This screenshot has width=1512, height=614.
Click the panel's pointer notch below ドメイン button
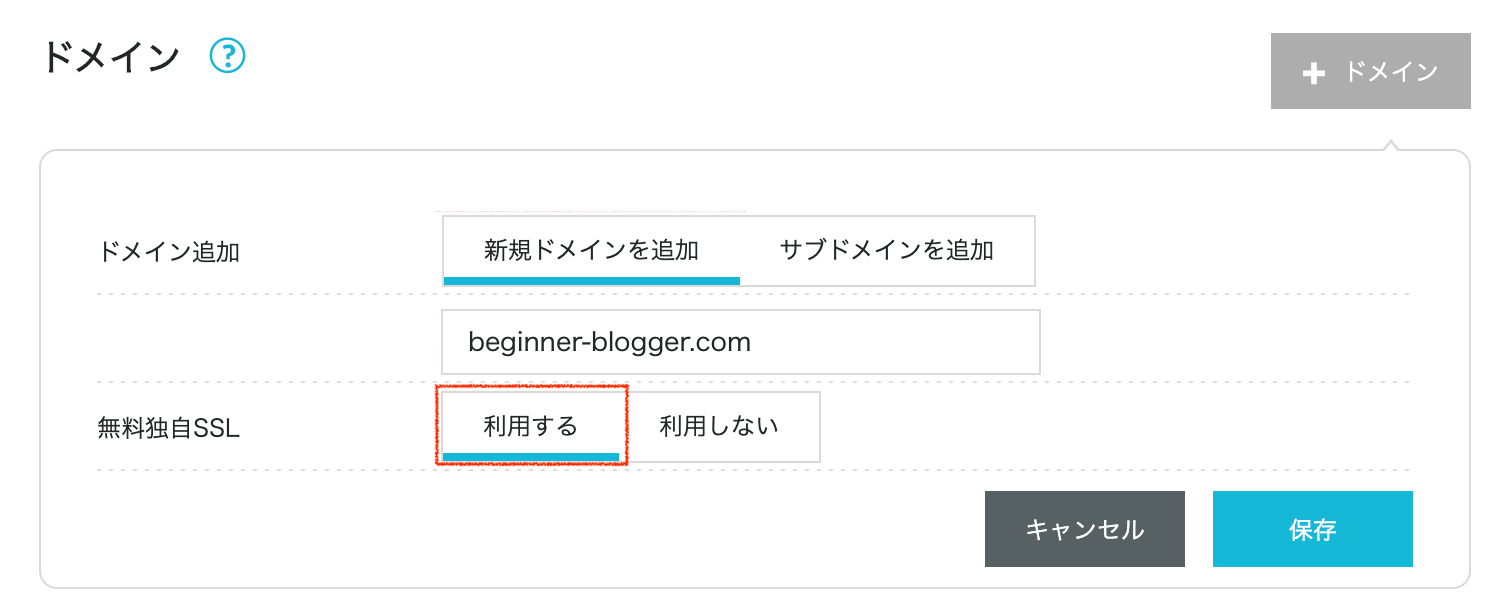[x=1389, y=147]
